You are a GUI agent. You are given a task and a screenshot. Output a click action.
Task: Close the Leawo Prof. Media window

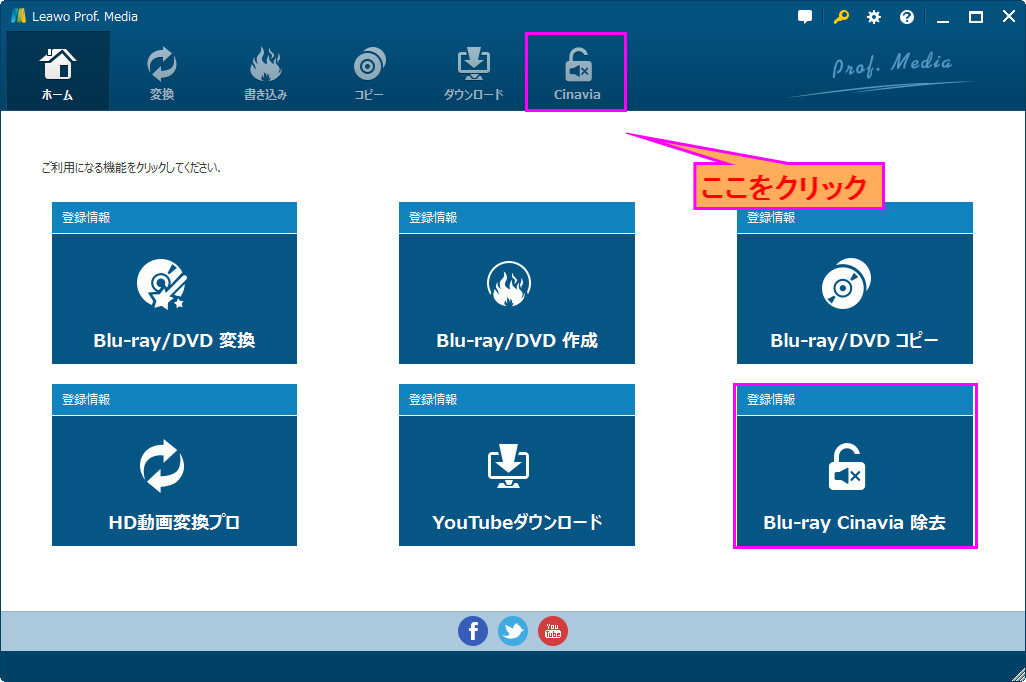pyautogui.click(x=1009, y=17)
